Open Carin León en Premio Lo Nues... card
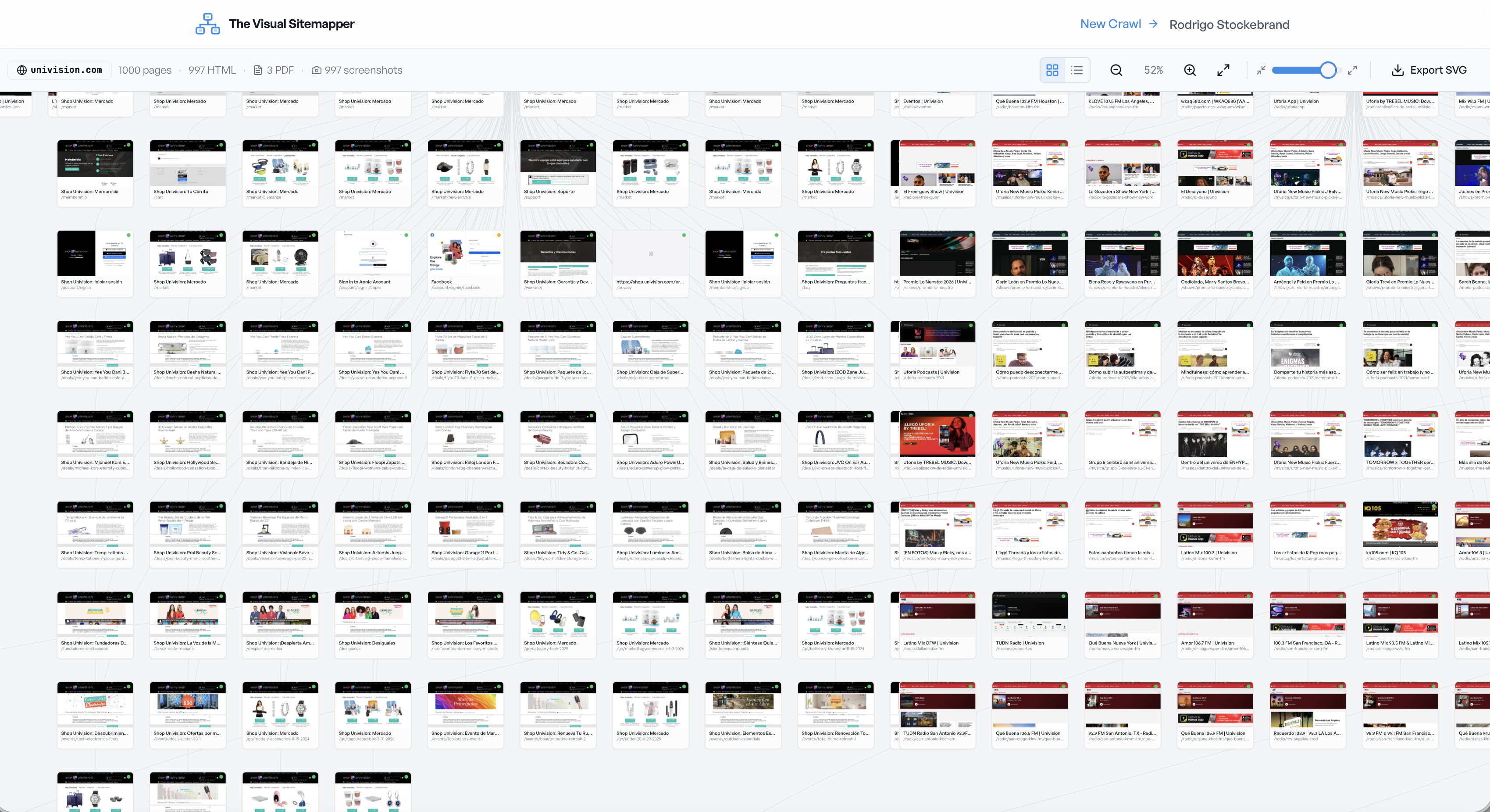 (x=1030, y=264)
